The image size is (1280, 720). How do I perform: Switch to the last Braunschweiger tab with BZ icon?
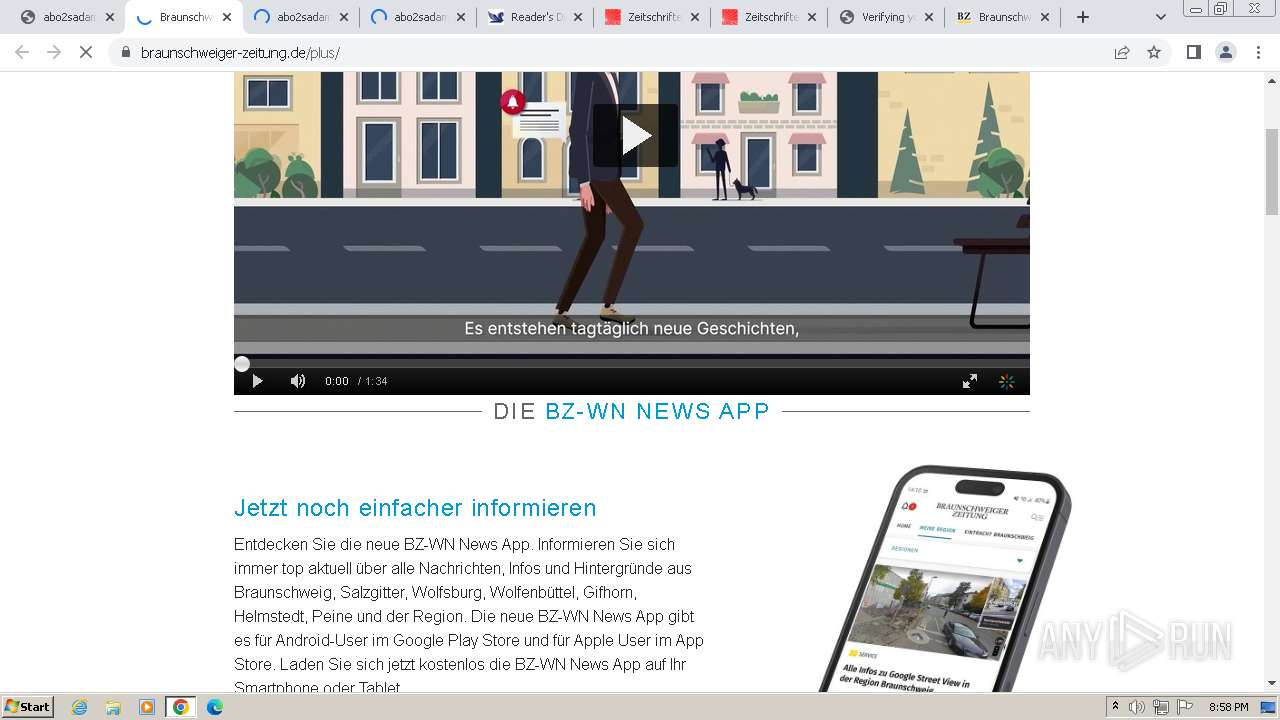[1003, 17]
